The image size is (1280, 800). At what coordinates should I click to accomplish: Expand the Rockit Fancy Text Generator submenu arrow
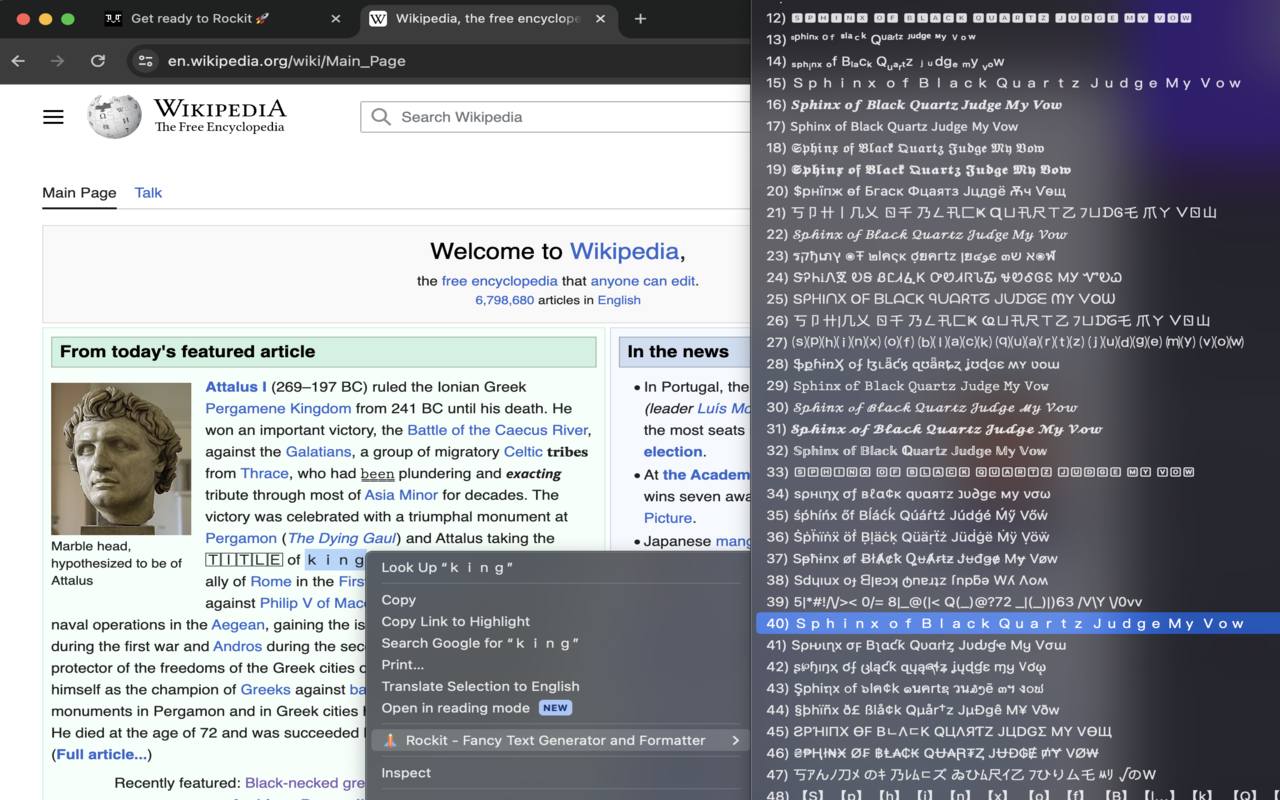pyautogui.click(x=735, y=741)
